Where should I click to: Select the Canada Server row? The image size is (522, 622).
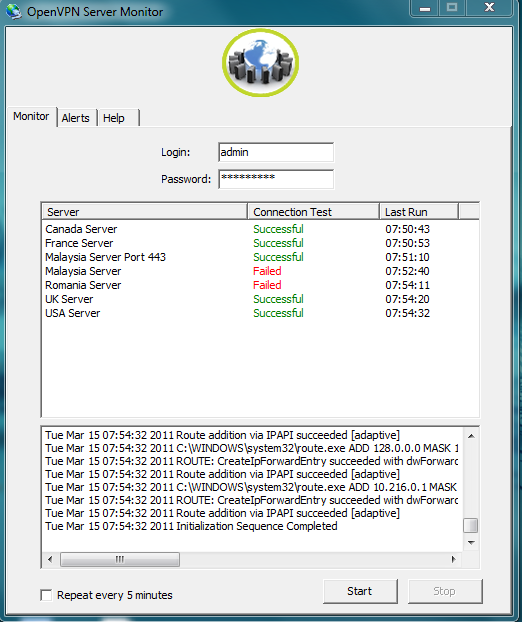click(260, 229)
